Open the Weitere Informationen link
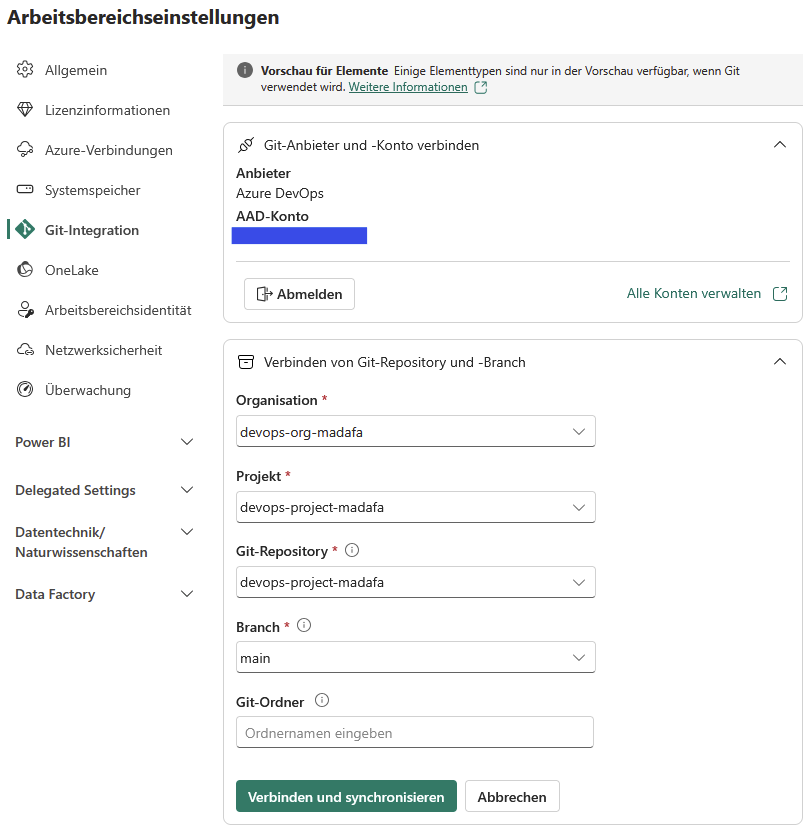Image resolution: width=812 pixels, height=832 pixels. pyautogui.click(x=408, y=87)
